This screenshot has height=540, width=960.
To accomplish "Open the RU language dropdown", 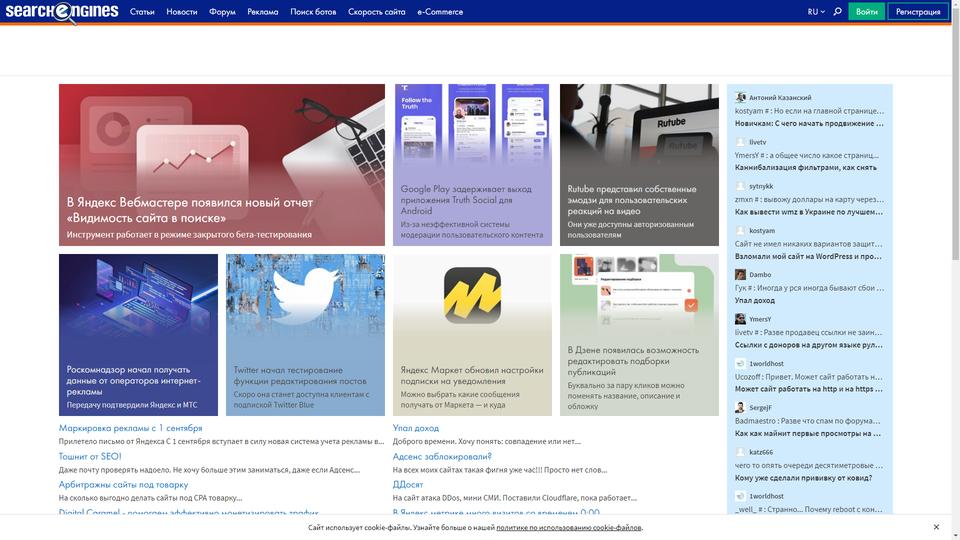I will [x=816, y=12].
